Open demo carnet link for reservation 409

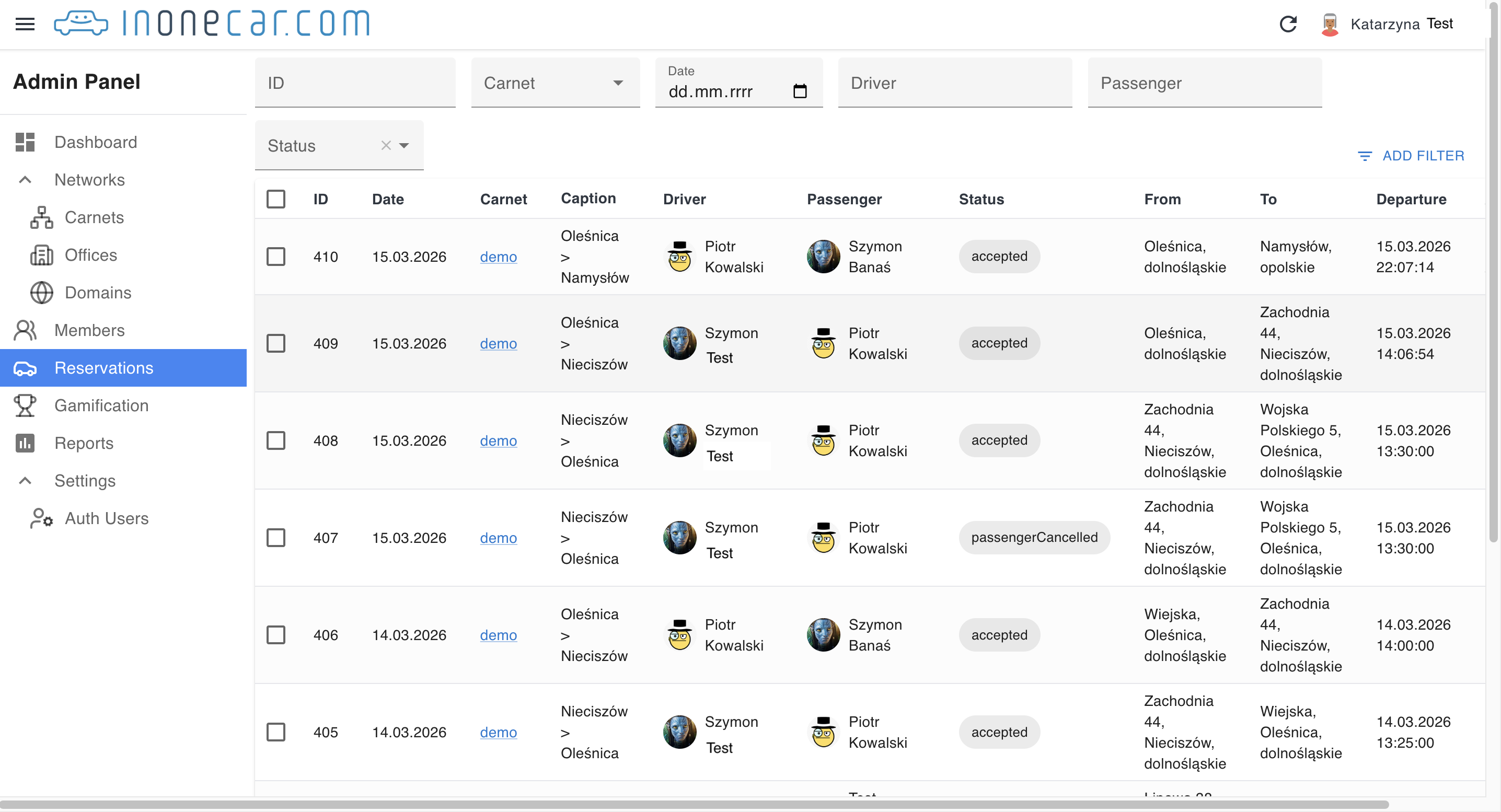(498, 344)
